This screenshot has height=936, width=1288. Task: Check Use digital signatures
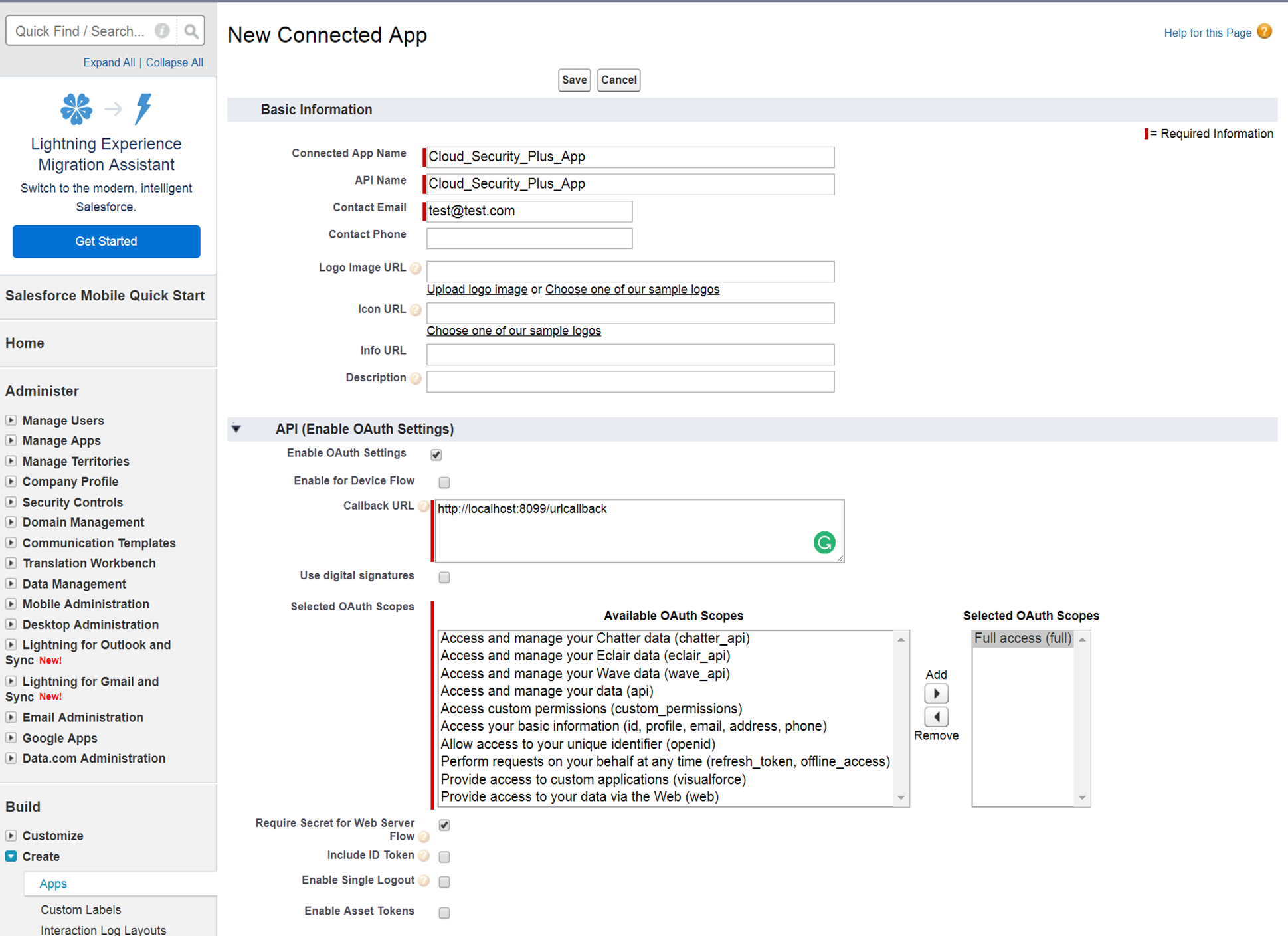(444, 577)
